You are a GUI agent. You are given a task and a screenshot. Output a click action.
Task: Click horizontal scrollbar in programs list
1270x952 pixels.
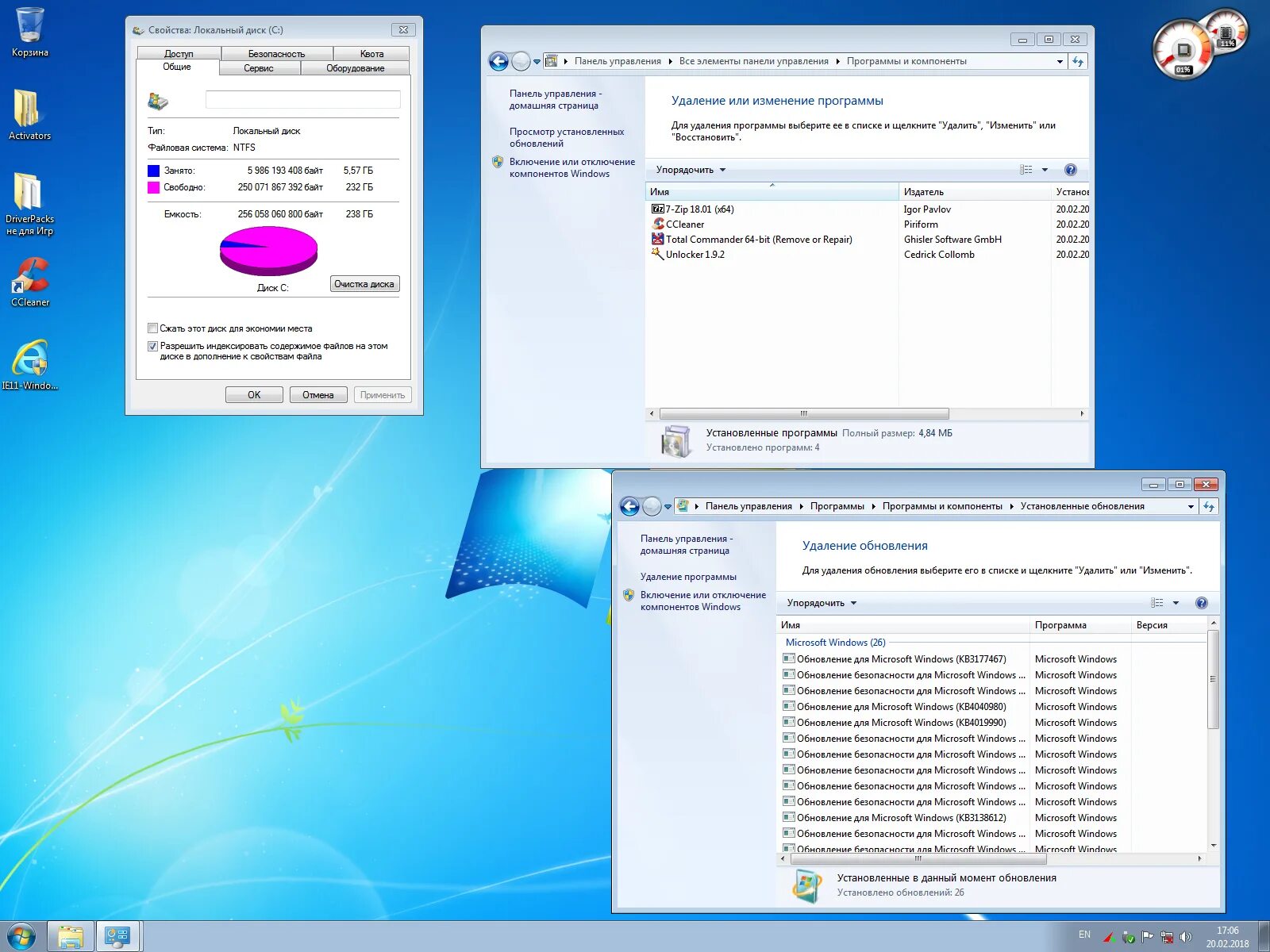(x=804, y=413)
